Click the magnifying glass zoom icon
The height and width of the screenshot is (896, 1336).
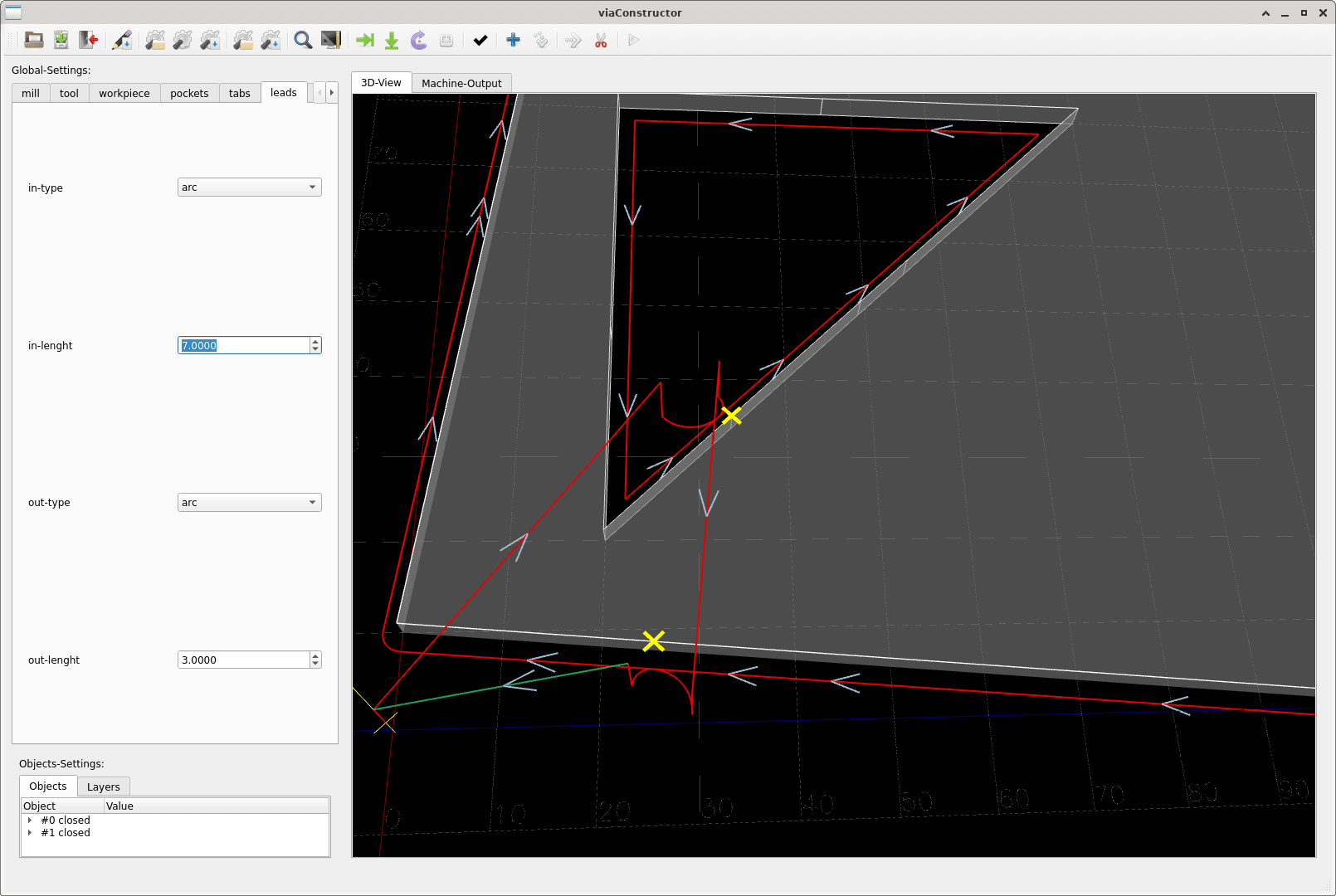tap(304, 40)
